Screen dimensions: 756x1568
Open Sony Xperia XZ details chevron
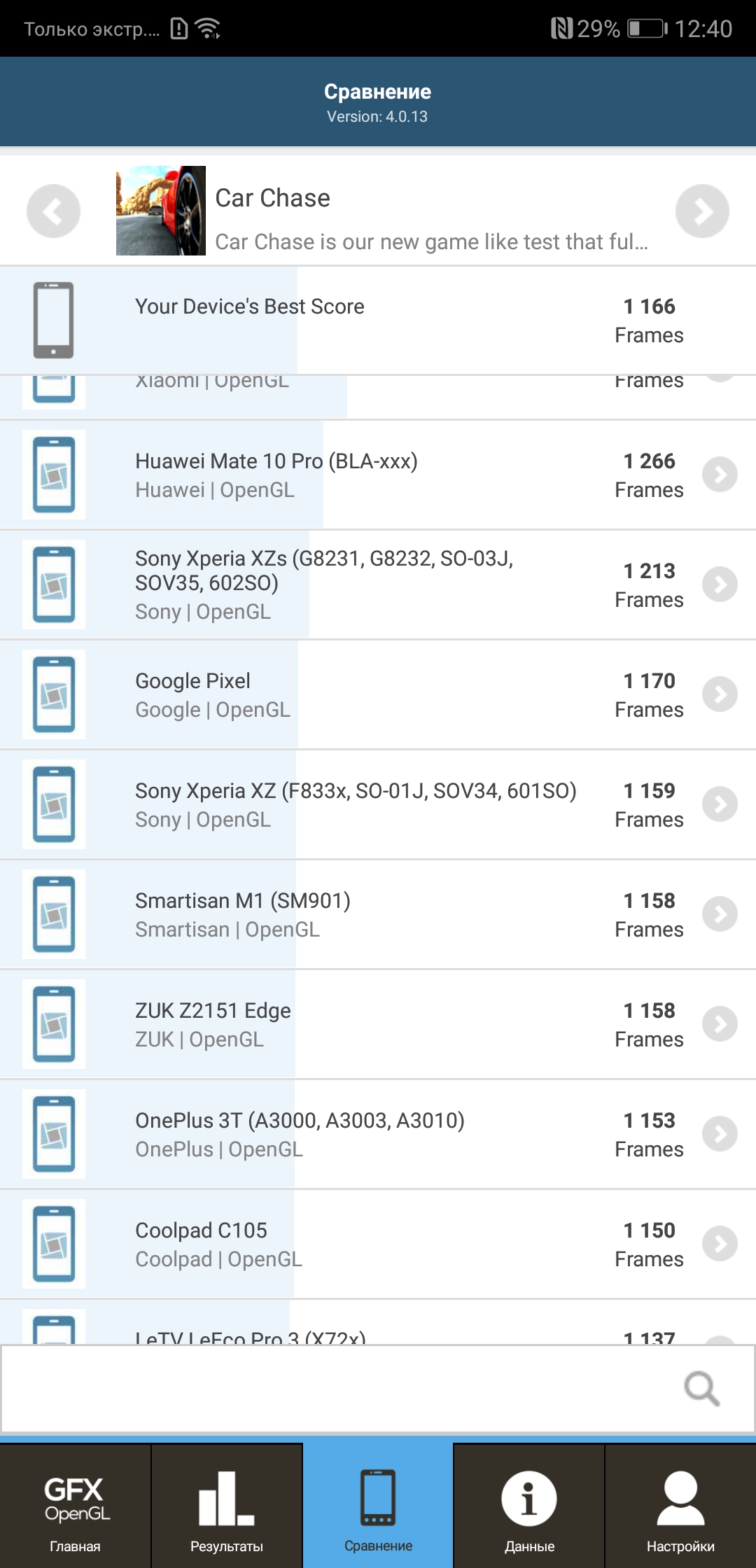click(720, 804)
